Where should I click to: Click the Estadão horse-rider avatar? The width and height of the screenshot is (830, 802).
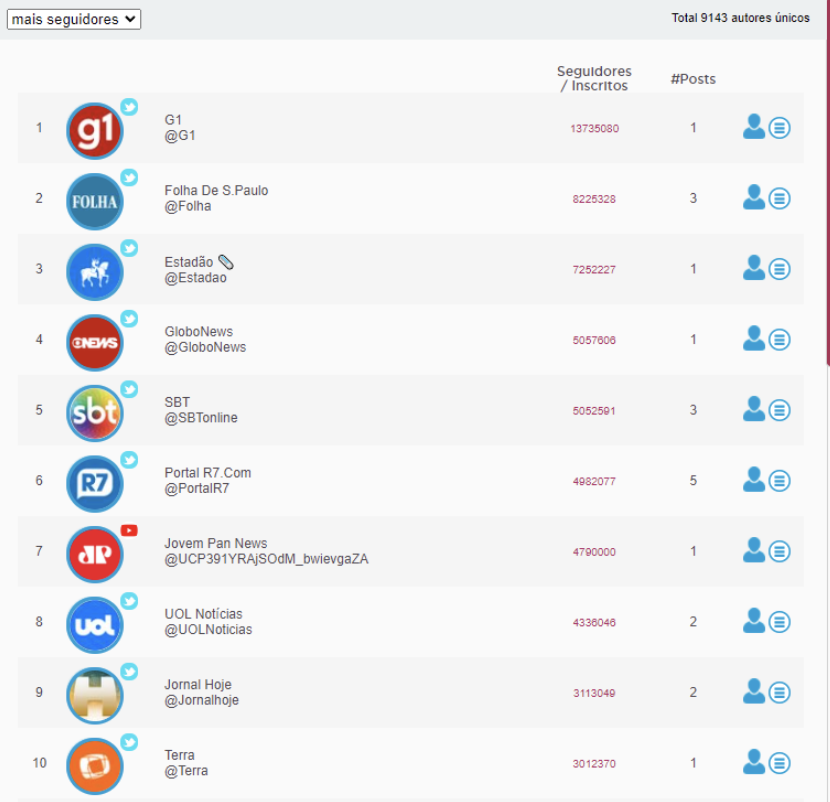click(95, 272)
